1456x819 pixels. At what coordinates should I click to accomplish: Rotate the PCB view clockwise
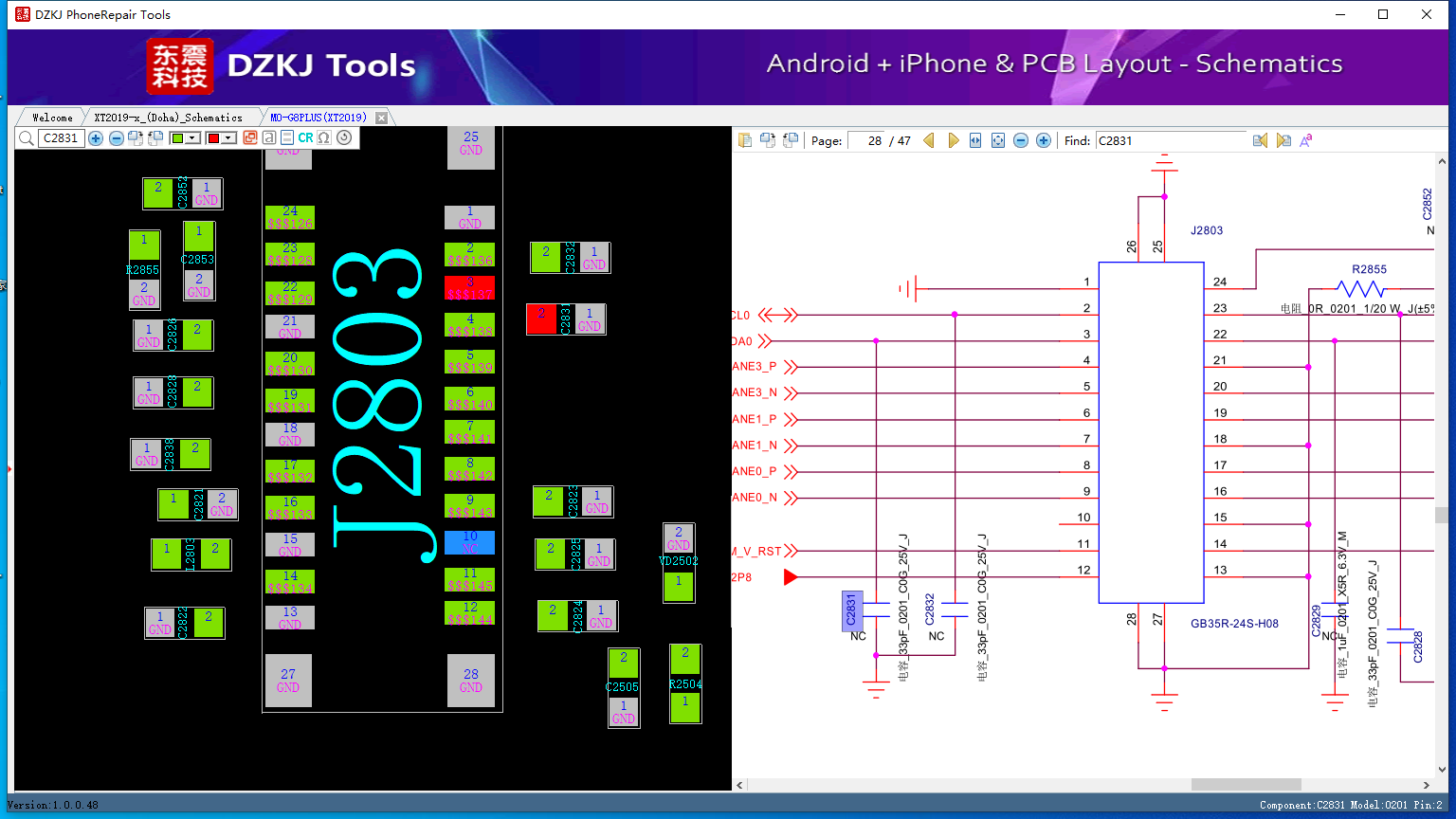[136, 138]
